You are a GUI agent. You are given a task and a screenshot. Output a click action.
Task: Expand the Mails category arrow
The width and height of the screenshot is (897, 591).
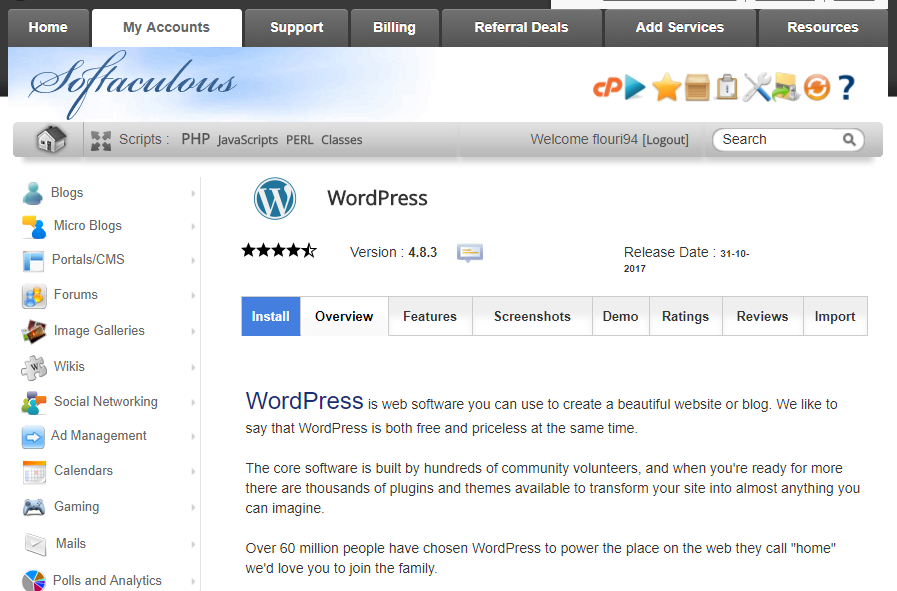point(193,544)
